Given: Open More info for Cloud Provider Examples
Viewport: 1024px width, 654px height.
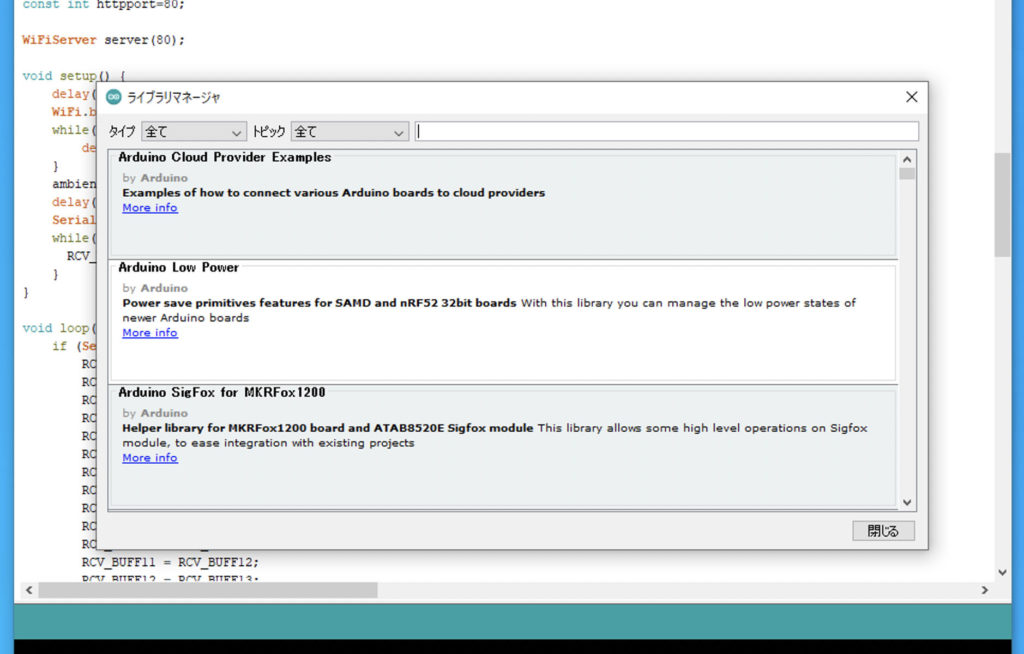Looking at the screenshot, I should point(150,208).
